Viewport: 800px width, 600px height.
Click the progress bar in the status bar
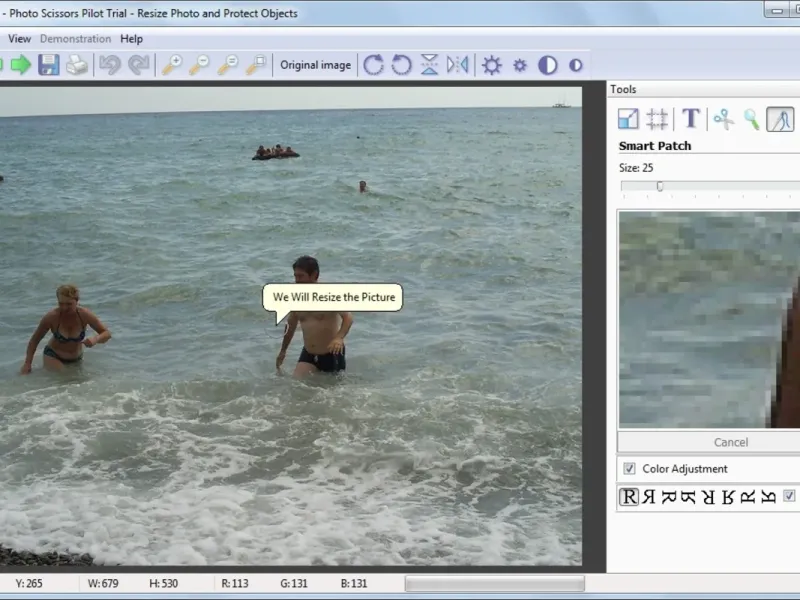click(x=494, y=583)
